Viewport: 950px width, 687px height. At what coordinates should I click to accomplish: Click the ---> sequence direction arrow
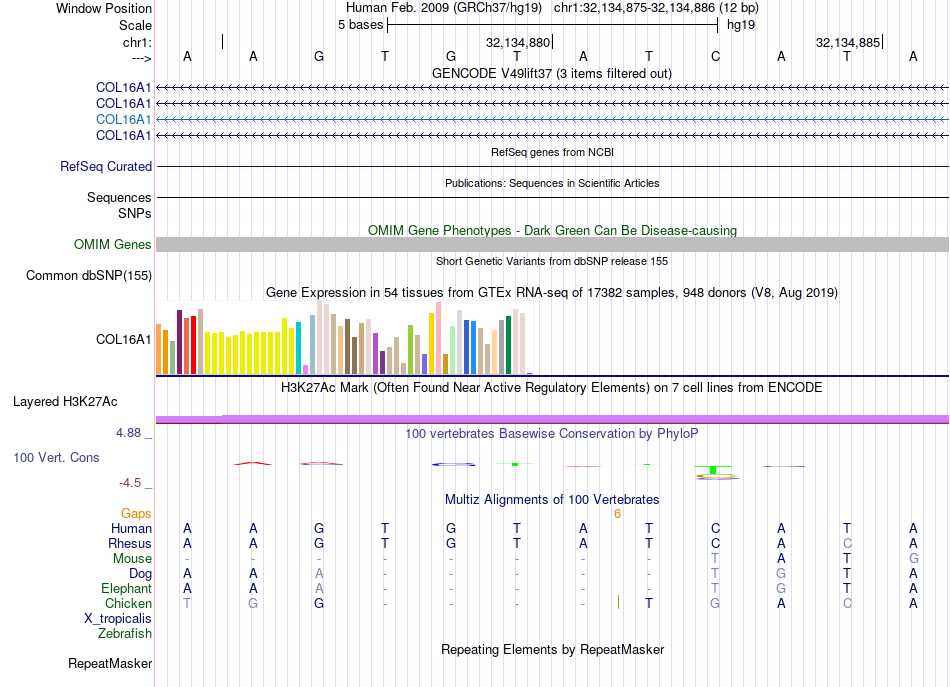point(141,58)
